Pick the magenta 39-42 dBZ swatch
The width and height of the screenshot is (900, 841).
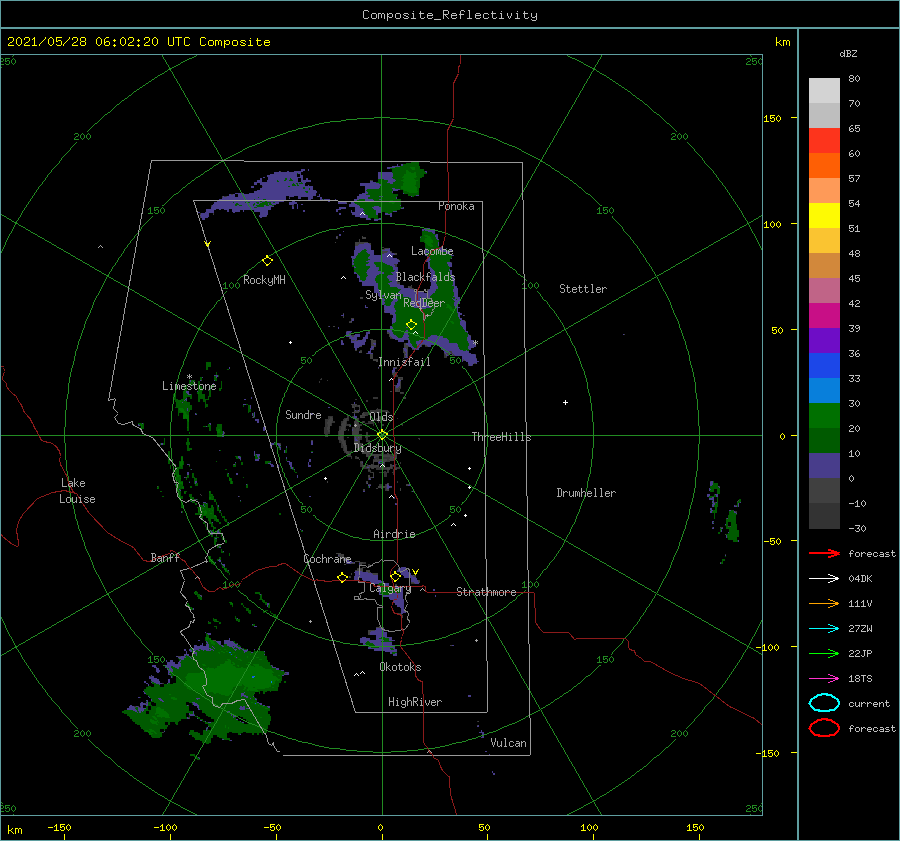pyautogui.click(x=824, y=316)
